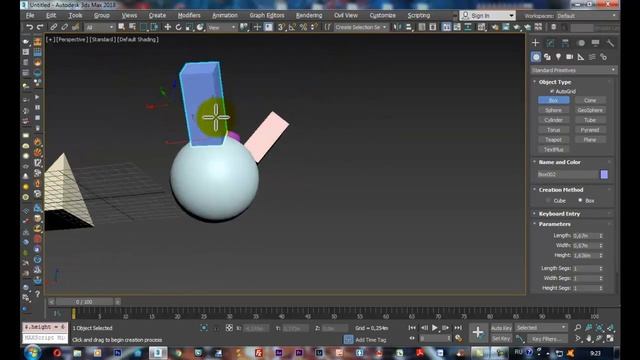The image size is (640, 360).
Task: Click the Sphere primitive button
Action: 553,110
